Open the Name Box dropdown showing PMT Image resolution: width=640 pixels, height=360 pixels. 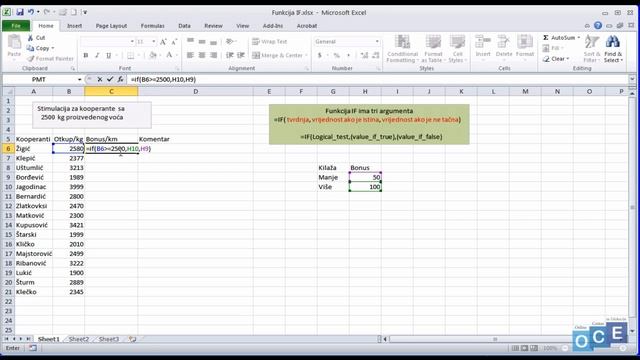click(80, 79)
